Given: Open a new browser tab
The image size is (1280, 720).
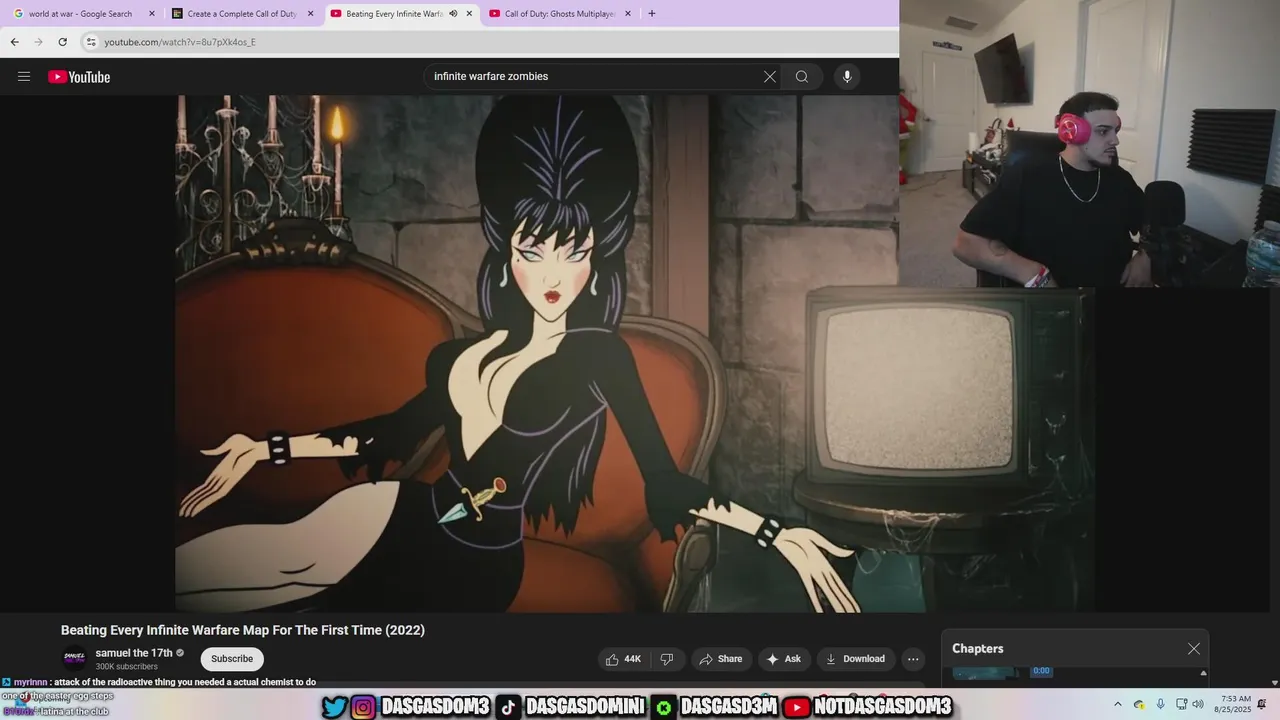Looking at the screenshot, I should click(x=652, y=14).
